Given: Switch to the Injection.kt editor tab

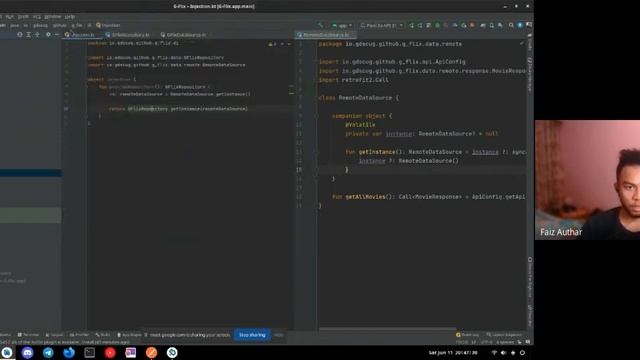Looking at the screenshot, I should (x=81, y=35).
